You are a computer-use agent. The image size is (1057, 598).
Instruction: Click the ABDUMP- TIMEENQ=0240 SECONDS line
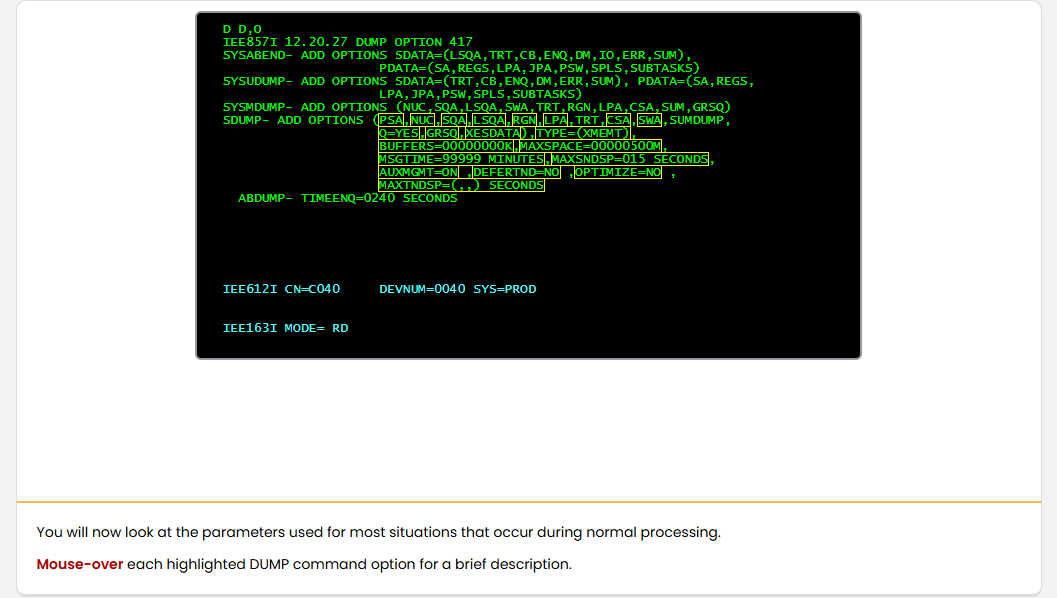coord(348,198)
